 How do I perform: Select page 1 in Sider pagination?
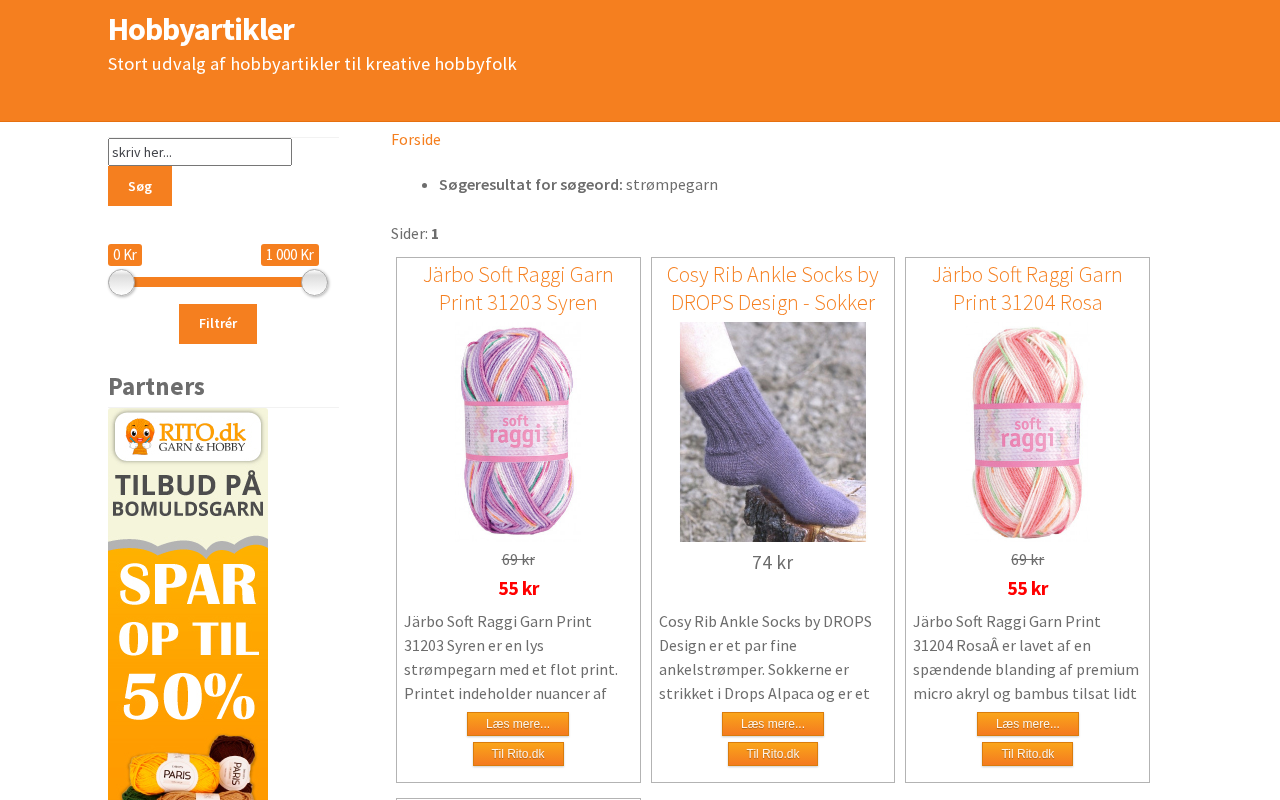point(435,234)
